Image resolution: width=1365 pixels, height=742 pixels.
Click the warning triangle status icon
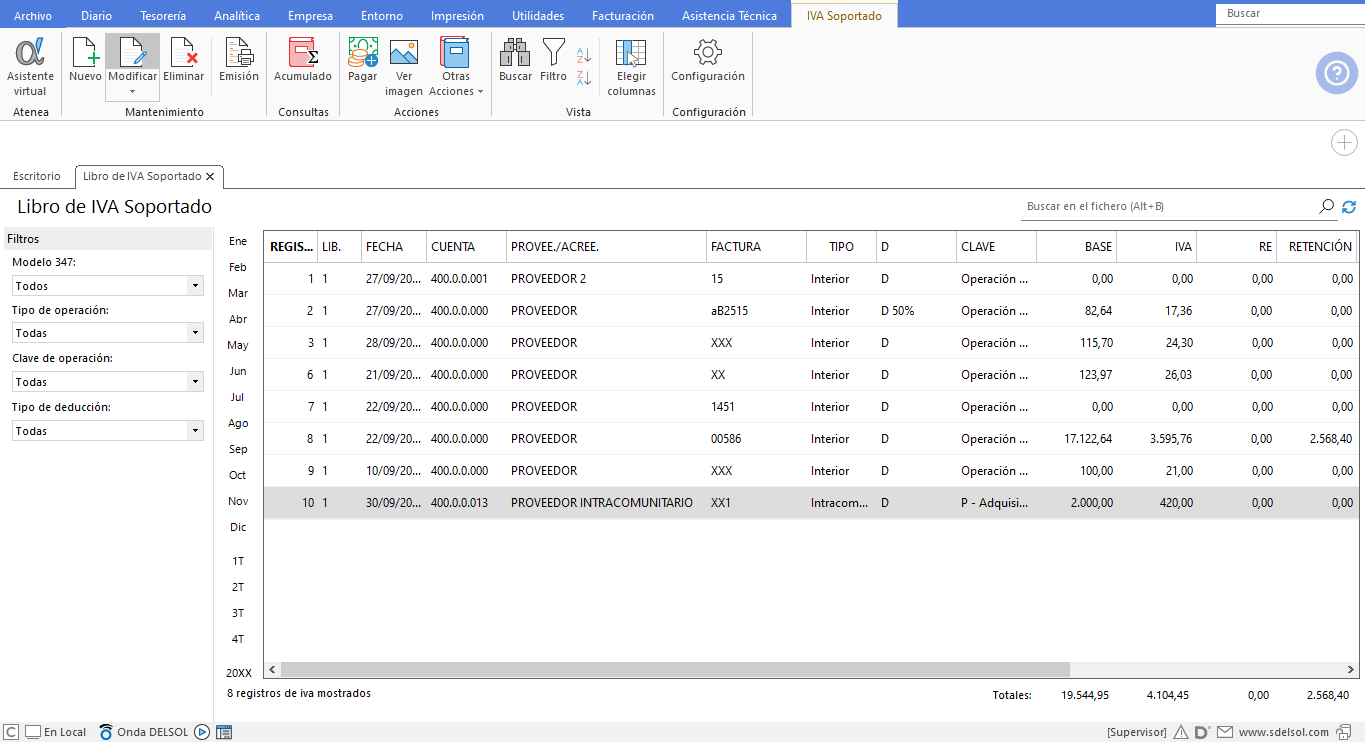click(x=1181, y=732)
